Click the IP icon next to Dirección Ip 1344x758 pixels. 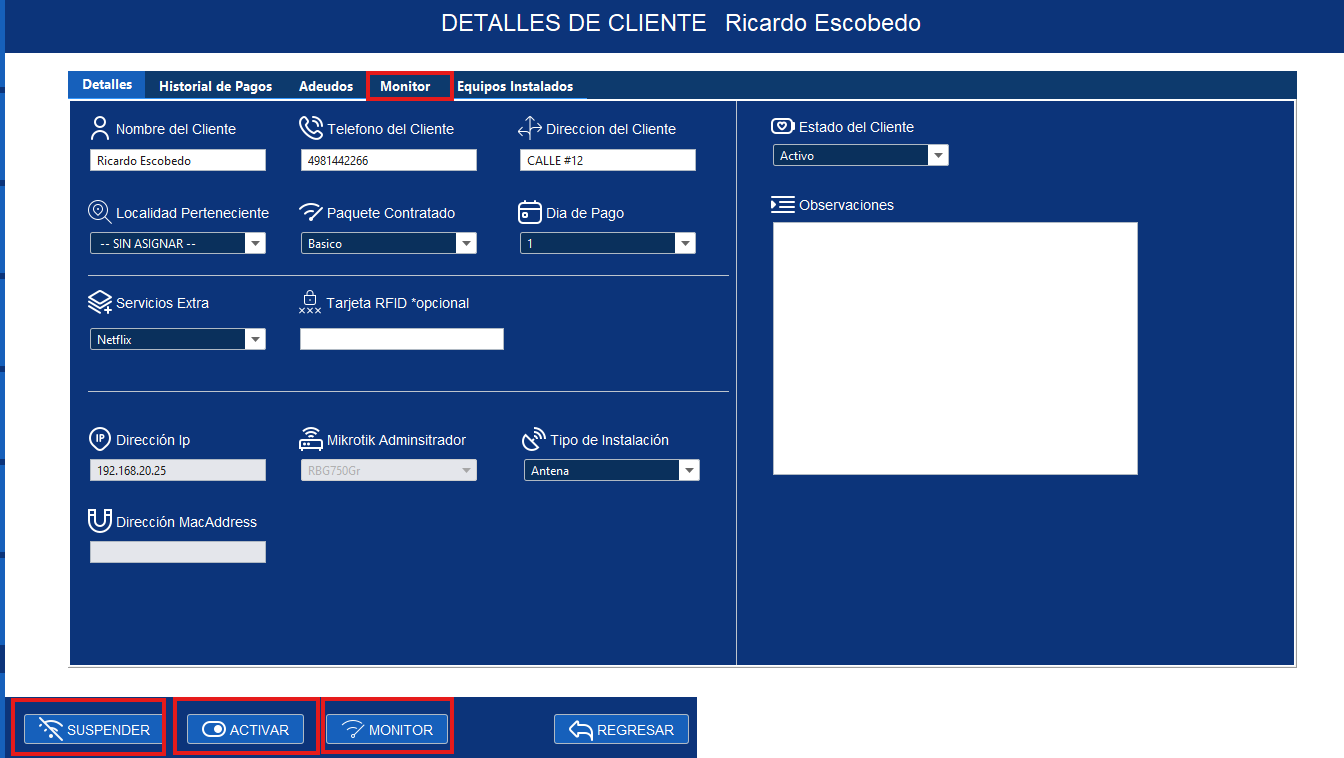pos(99,437)
